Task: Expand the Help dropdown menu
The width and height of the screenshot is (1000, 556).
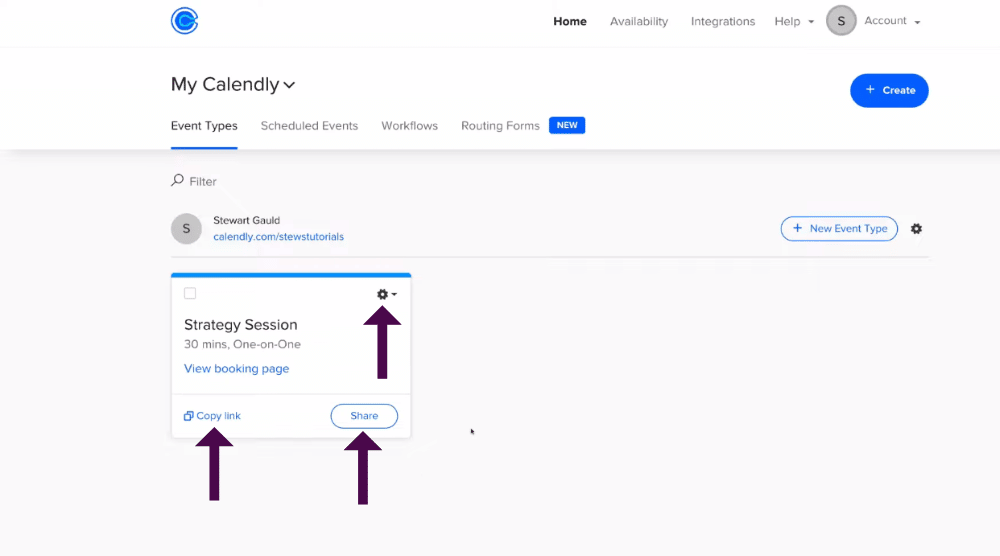Action: 794,22
